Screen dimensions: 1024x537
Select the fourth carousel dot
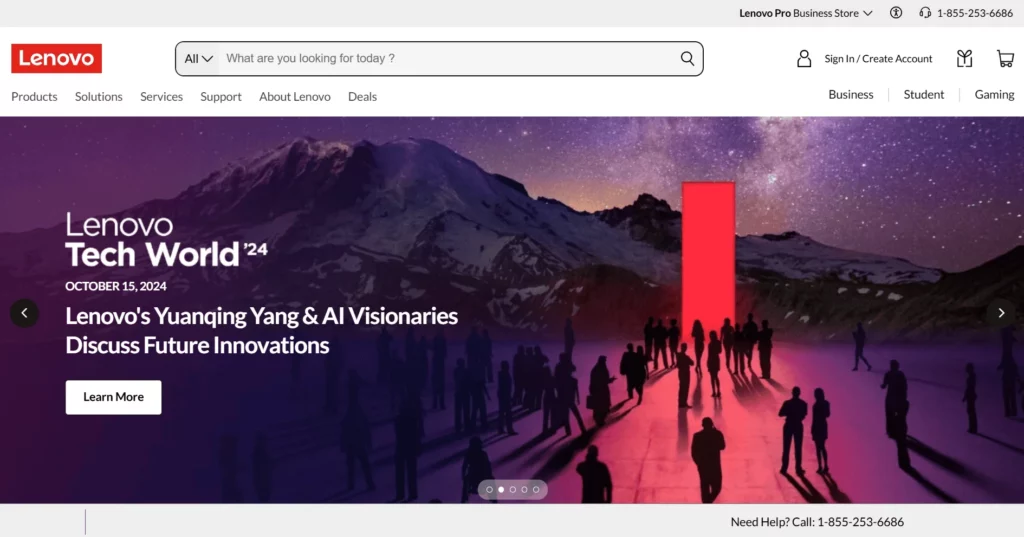point(524,489)
